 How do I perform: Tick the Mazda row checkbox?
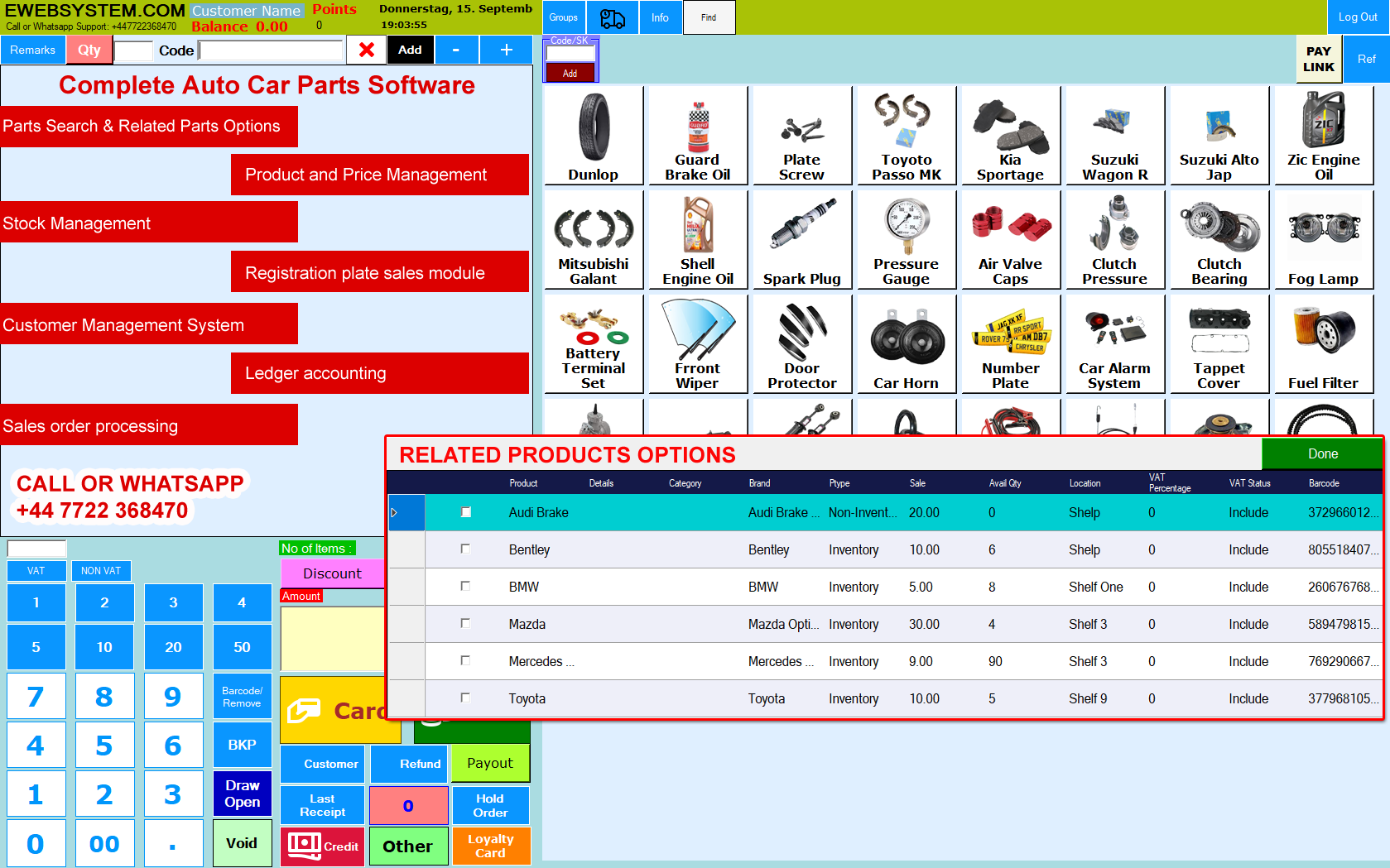tap(465, 623)
